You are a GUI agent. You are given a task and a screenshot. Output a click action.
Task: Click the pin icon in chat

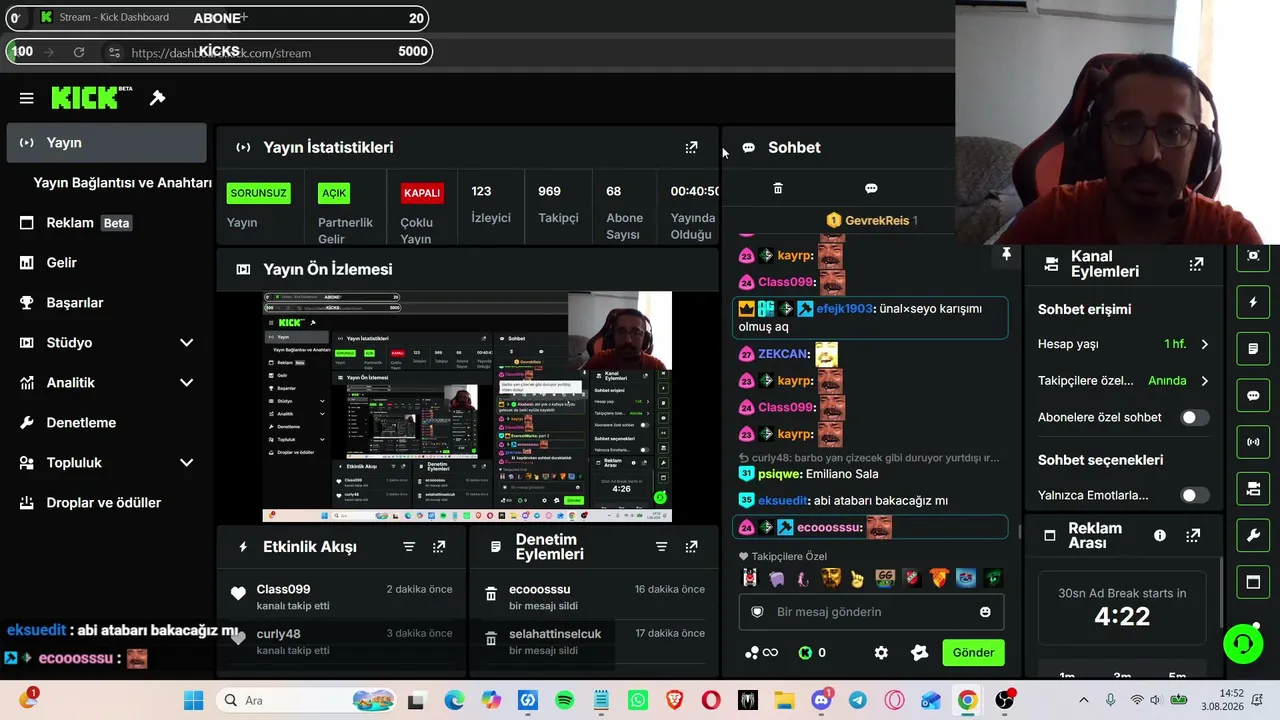click(x=1006, y=255)
